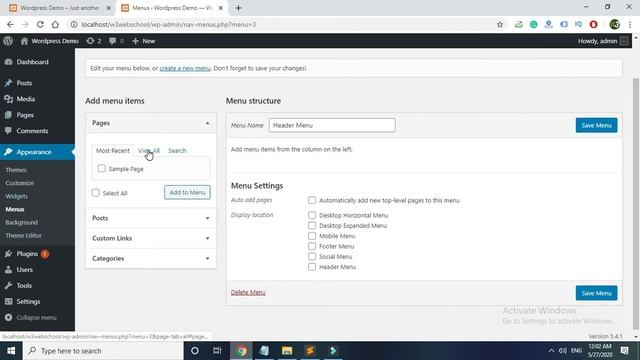Bookmark this page with the star
This screenshot has height=360, width=640.
[500, 24]
